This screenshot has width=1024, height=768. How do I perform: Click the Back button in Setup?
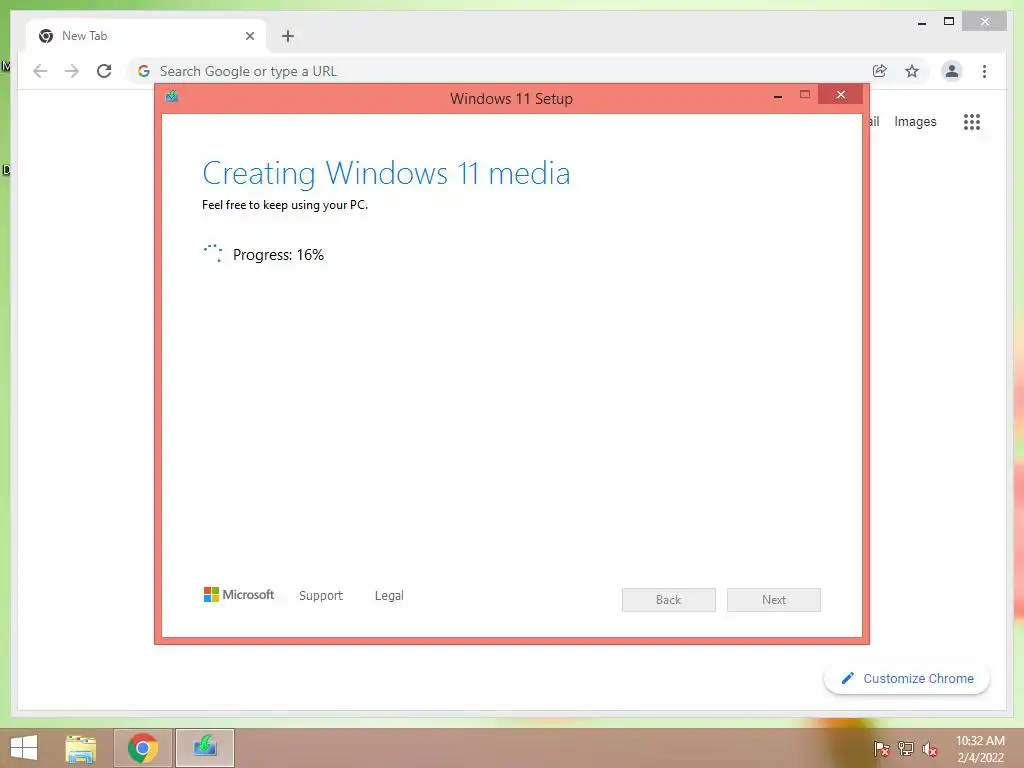[x=669, y=600]
